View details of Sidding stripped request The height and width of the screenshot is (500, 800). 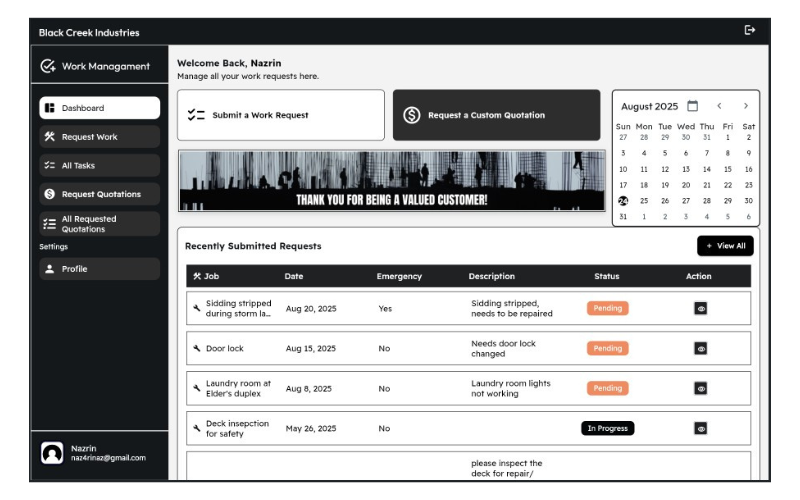[701, 309]
